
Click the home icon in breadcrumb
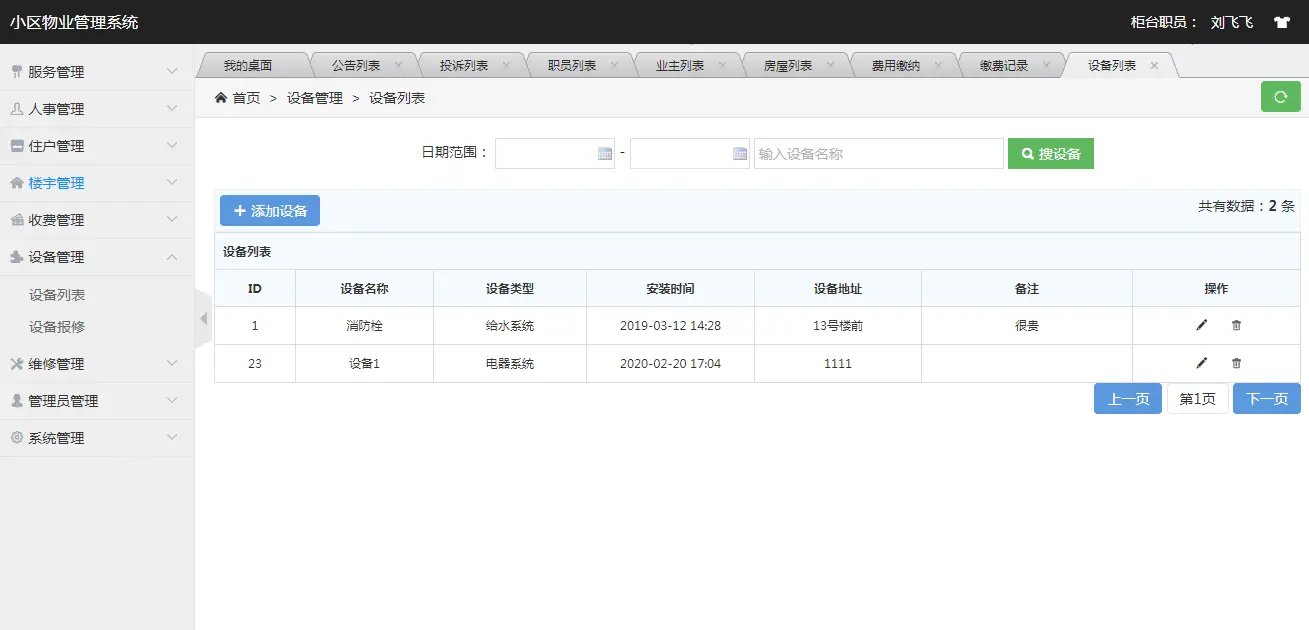(x=221, y=97)
